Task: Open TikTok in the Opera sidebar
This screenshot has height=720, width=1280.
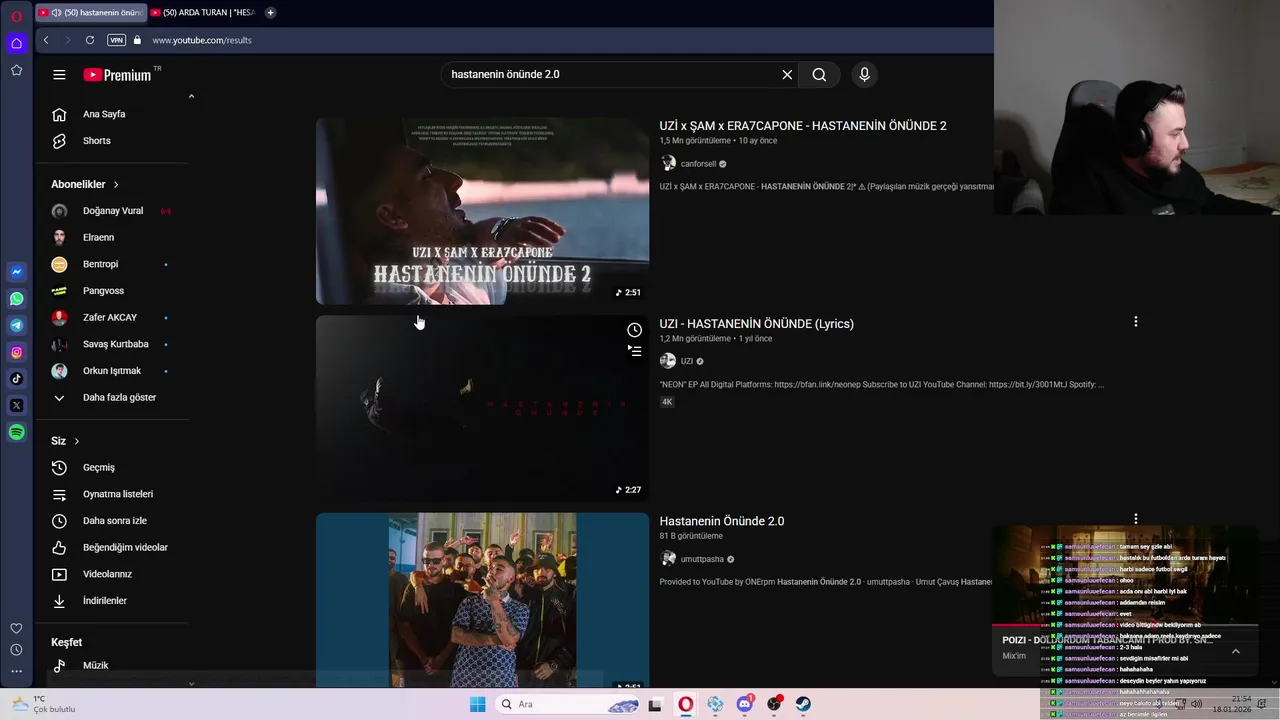Action: (x=17, y=379)
